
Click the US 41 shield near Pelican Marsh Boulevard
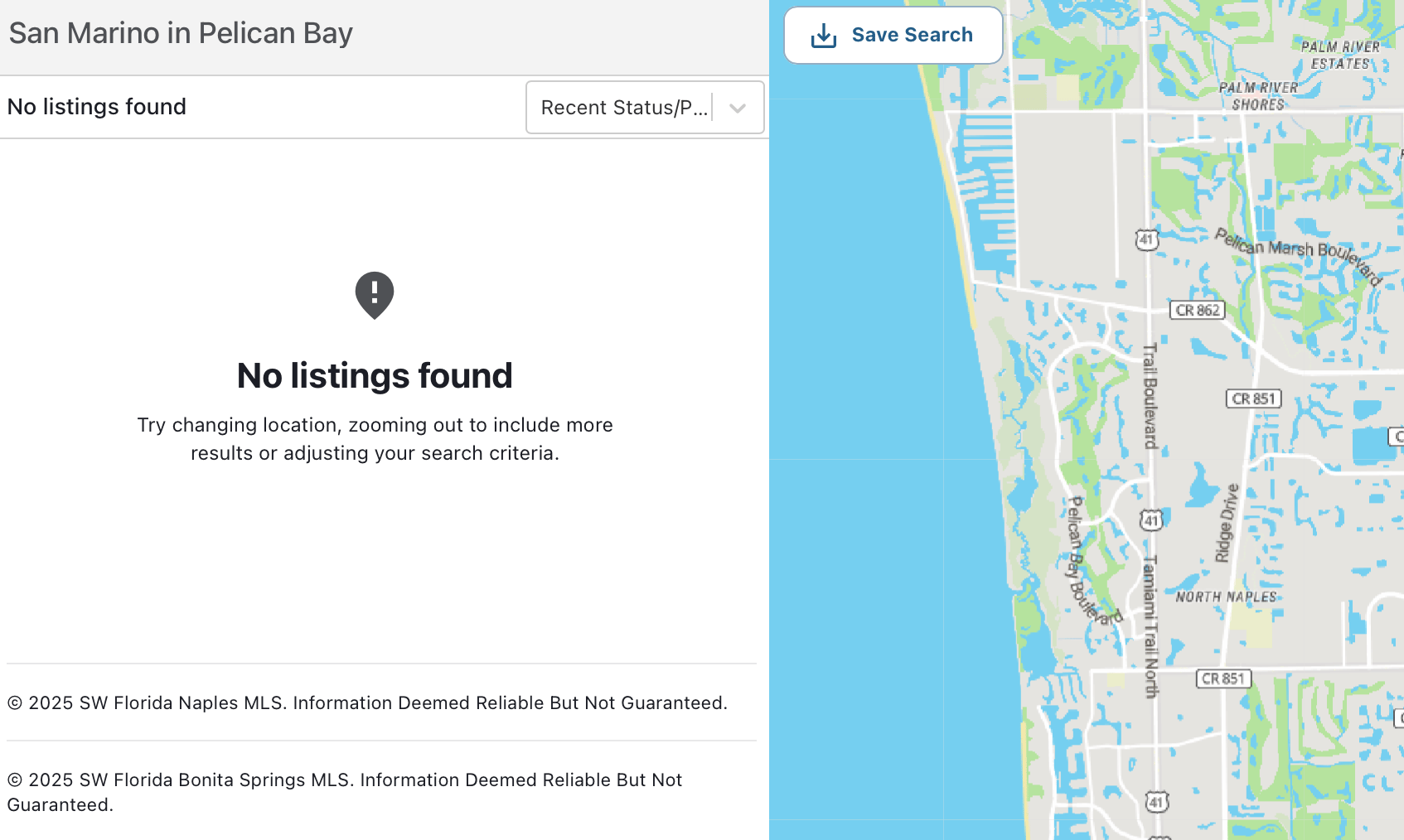pyautogui.click(x=1146, y=240)
